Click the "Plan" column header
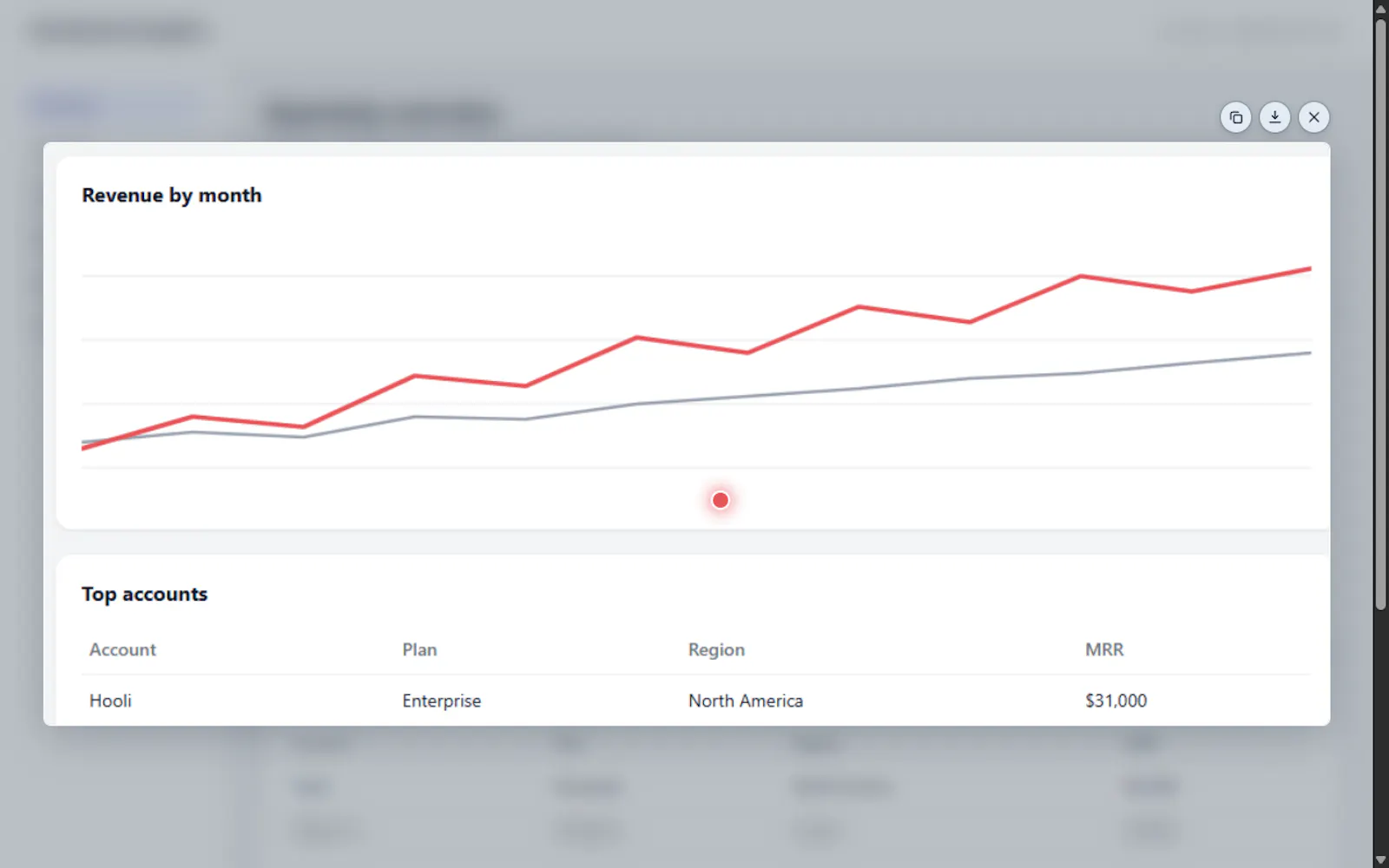The image size is (1389, 868). point(419,650)
